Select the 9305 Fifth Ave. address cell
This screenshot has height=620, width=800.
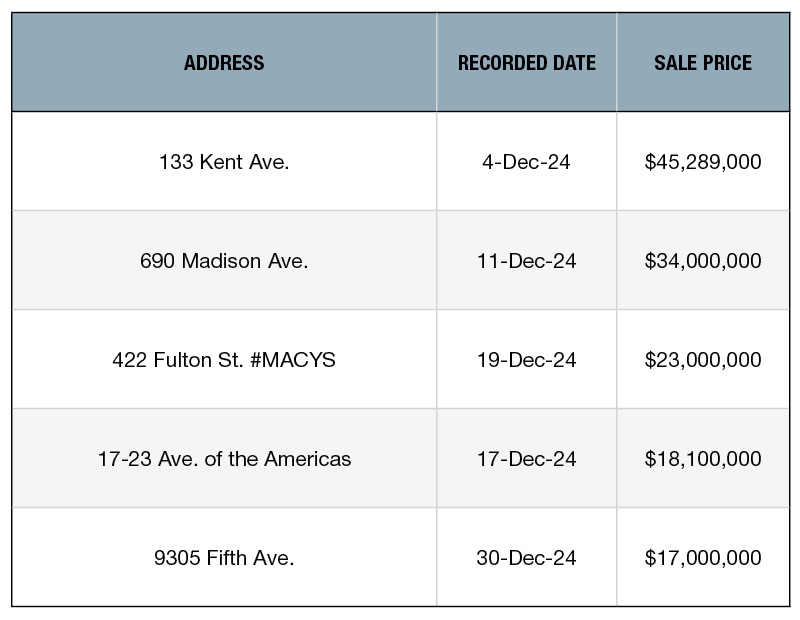pos(224,558)
